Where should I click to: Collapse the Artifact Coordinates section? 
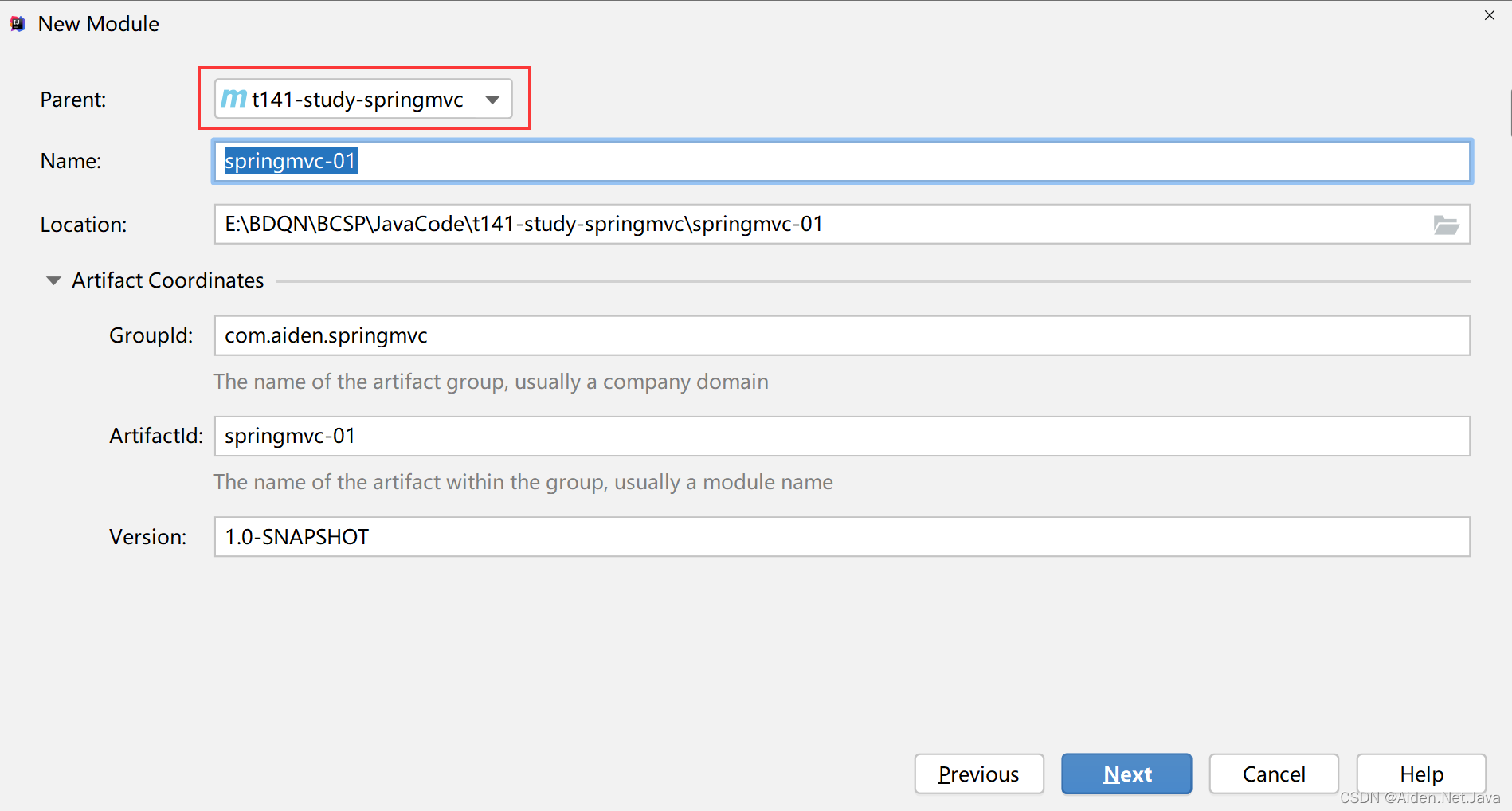pyautogui.click(x=53, y=280)
